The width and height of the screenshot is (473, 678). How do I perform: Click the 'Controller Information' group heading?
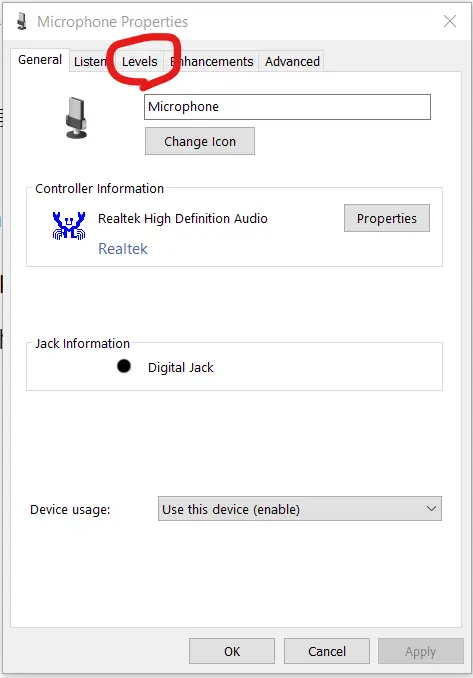(x=99, y=189)
